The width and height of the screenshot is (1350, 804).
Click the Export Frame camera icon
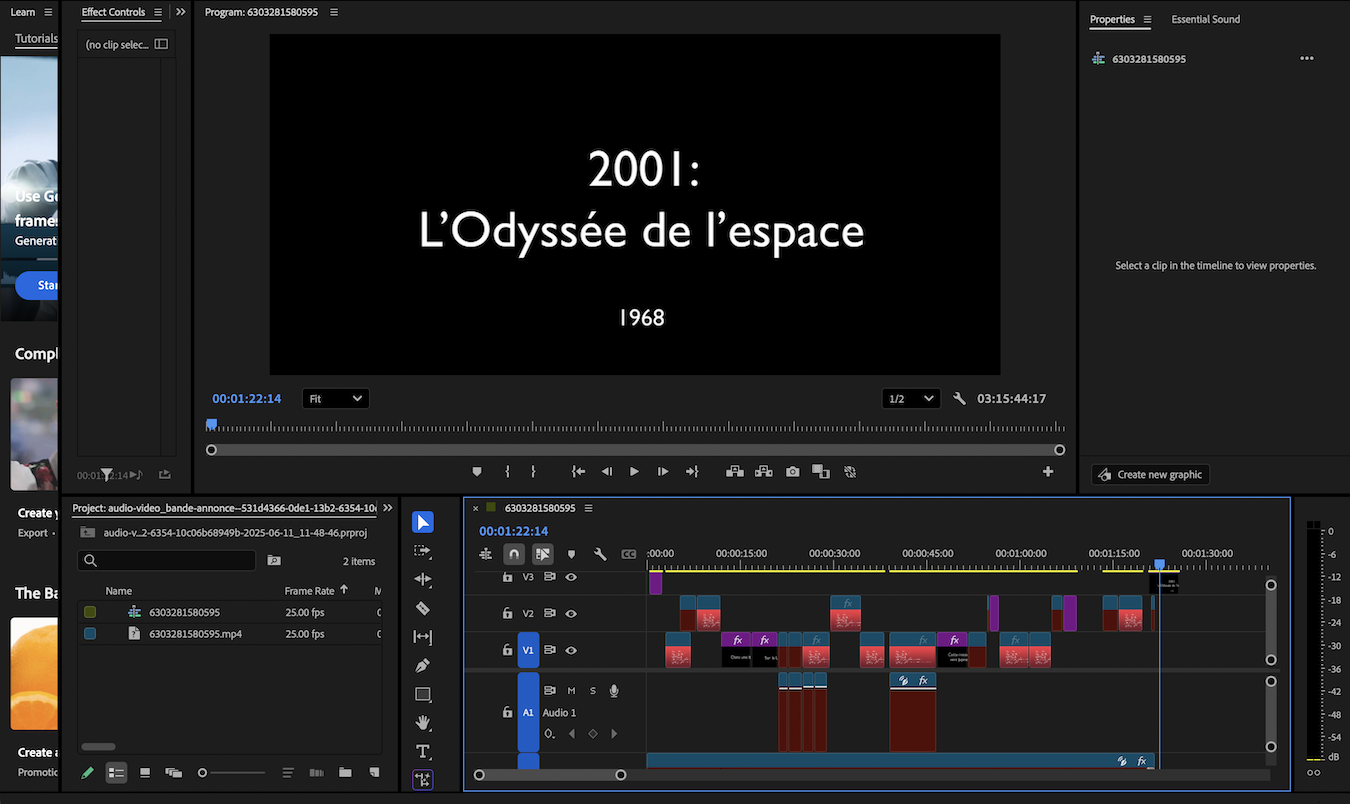(792, 471)
